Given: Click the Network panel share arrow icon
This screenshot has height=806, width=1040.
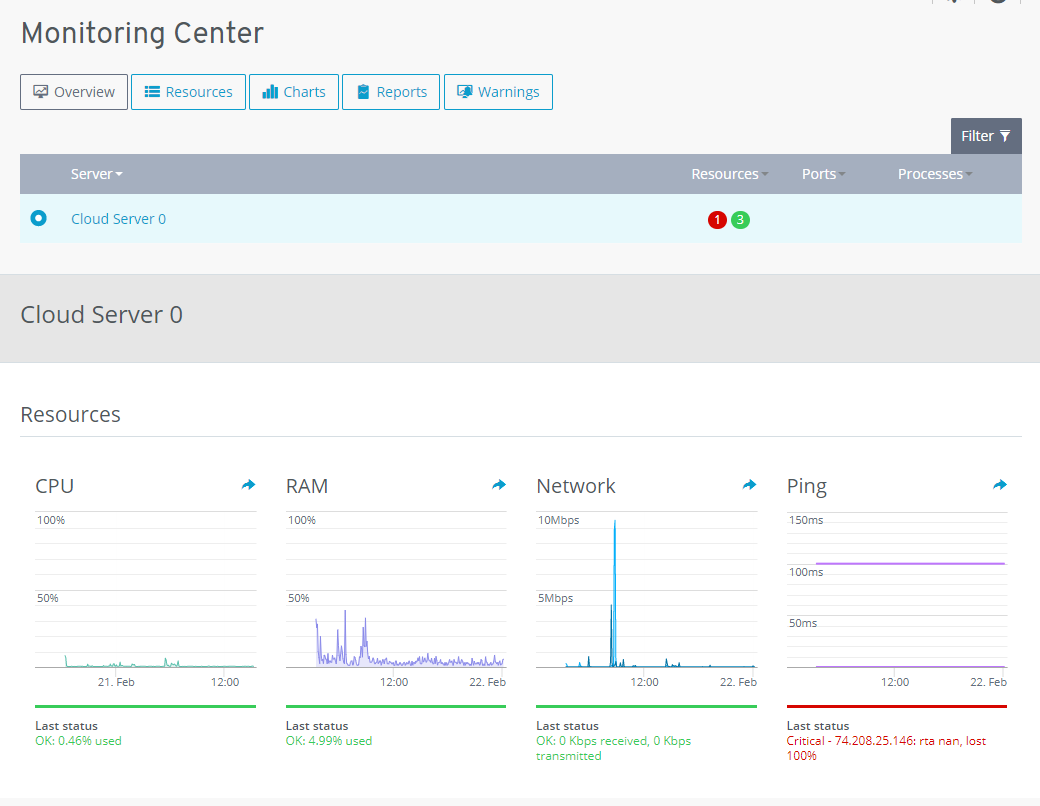Looking at the screenshot, I should click(749, 485).
